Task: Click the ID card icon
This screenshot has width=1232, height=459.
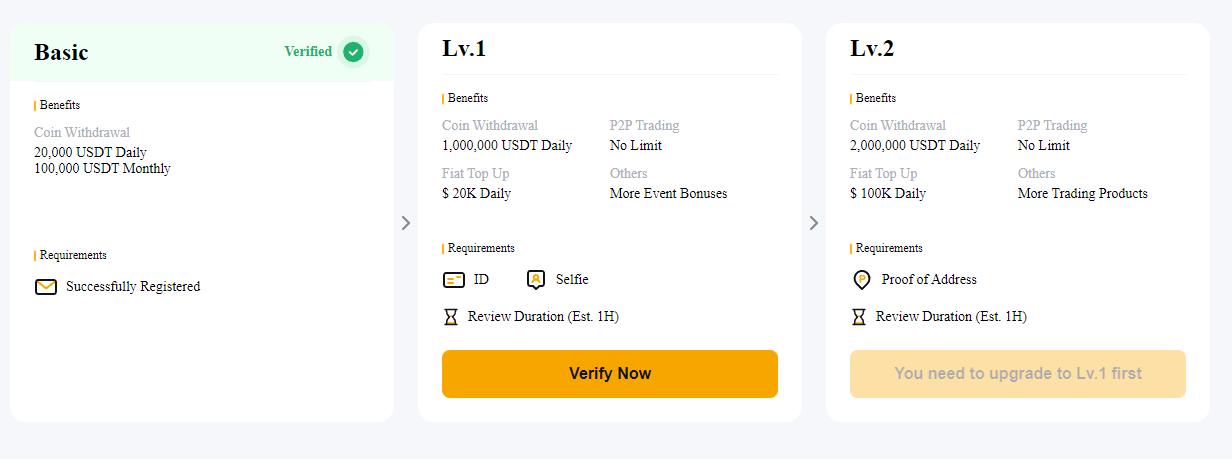Action: (454, 280)
